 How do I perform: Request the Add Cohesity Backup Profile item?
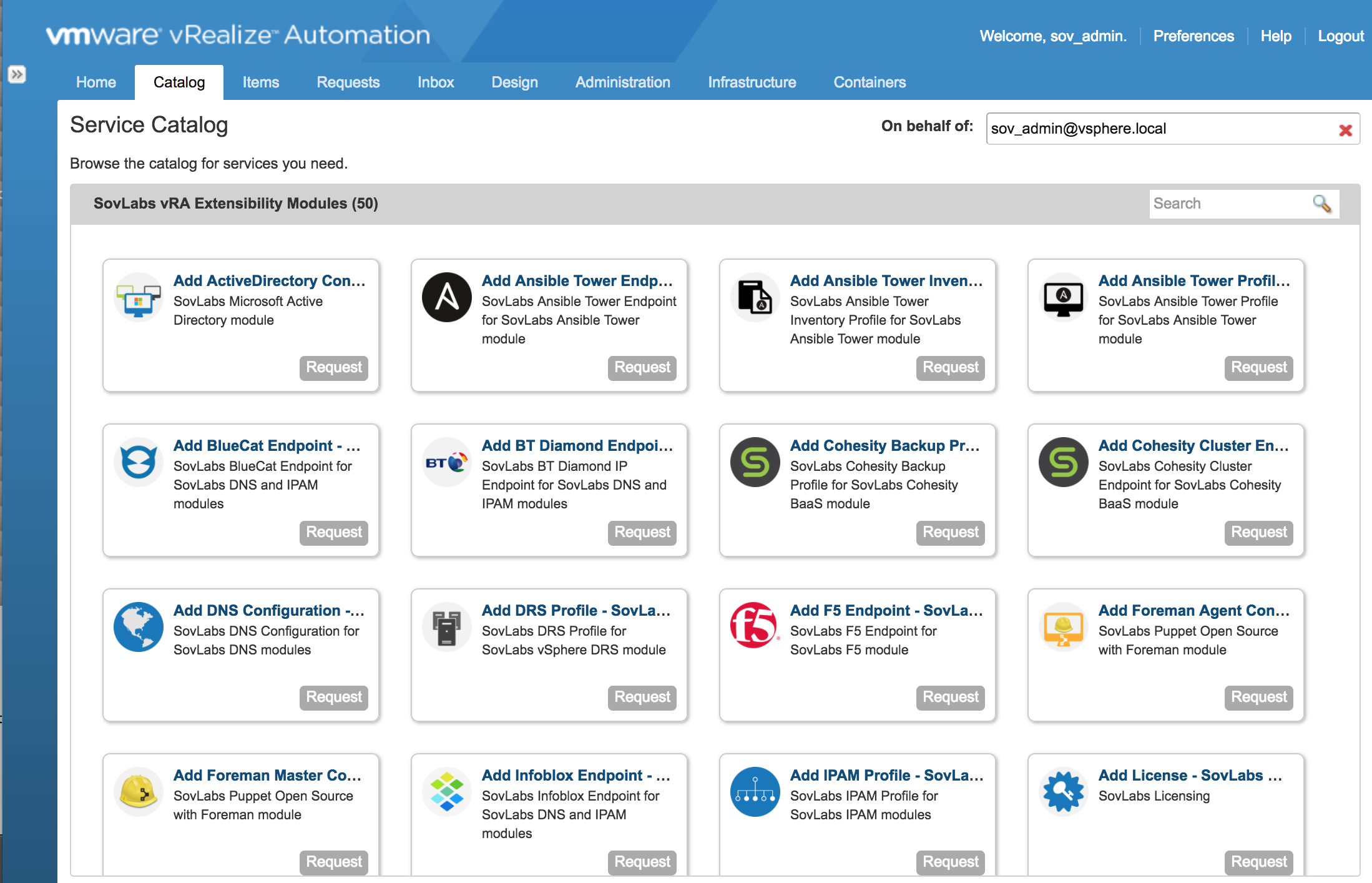[951, 533]
